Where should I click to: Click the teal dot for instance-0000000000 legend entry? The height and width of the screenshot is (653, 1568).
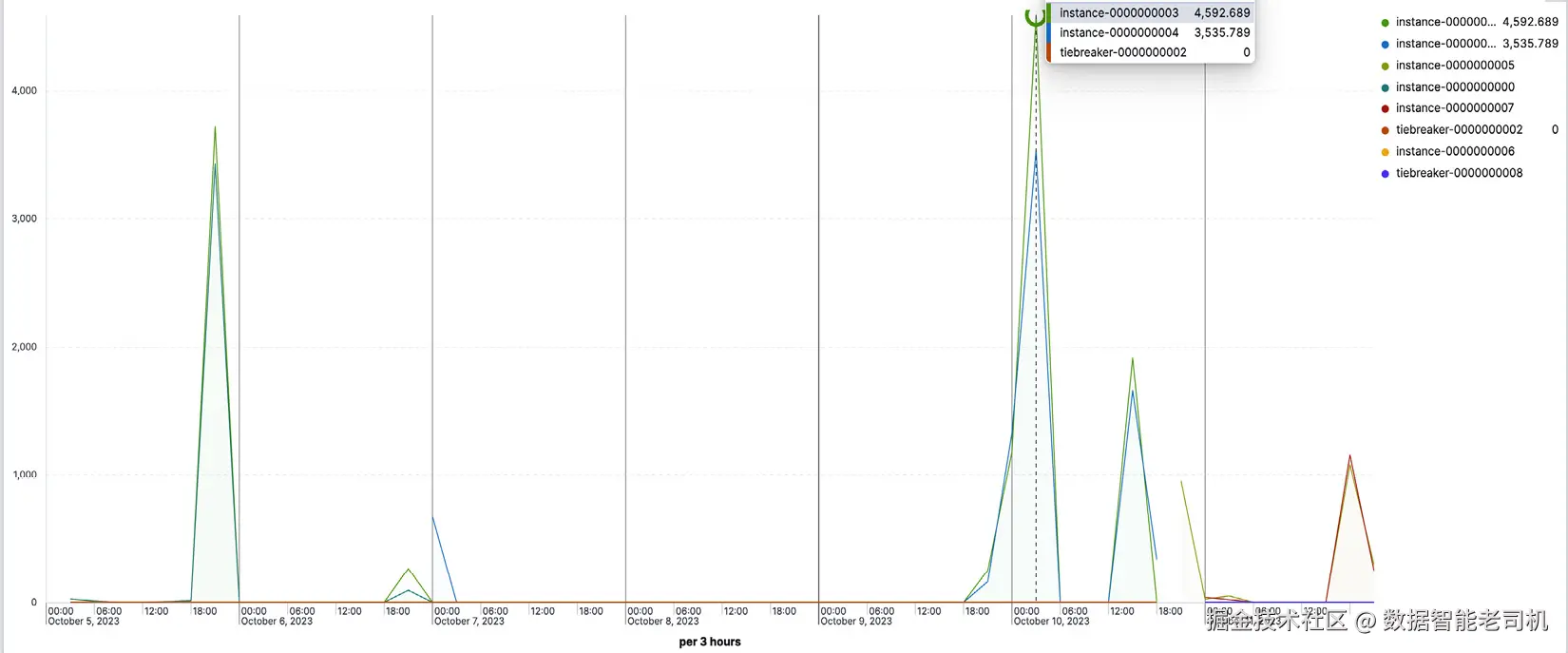1385,87
